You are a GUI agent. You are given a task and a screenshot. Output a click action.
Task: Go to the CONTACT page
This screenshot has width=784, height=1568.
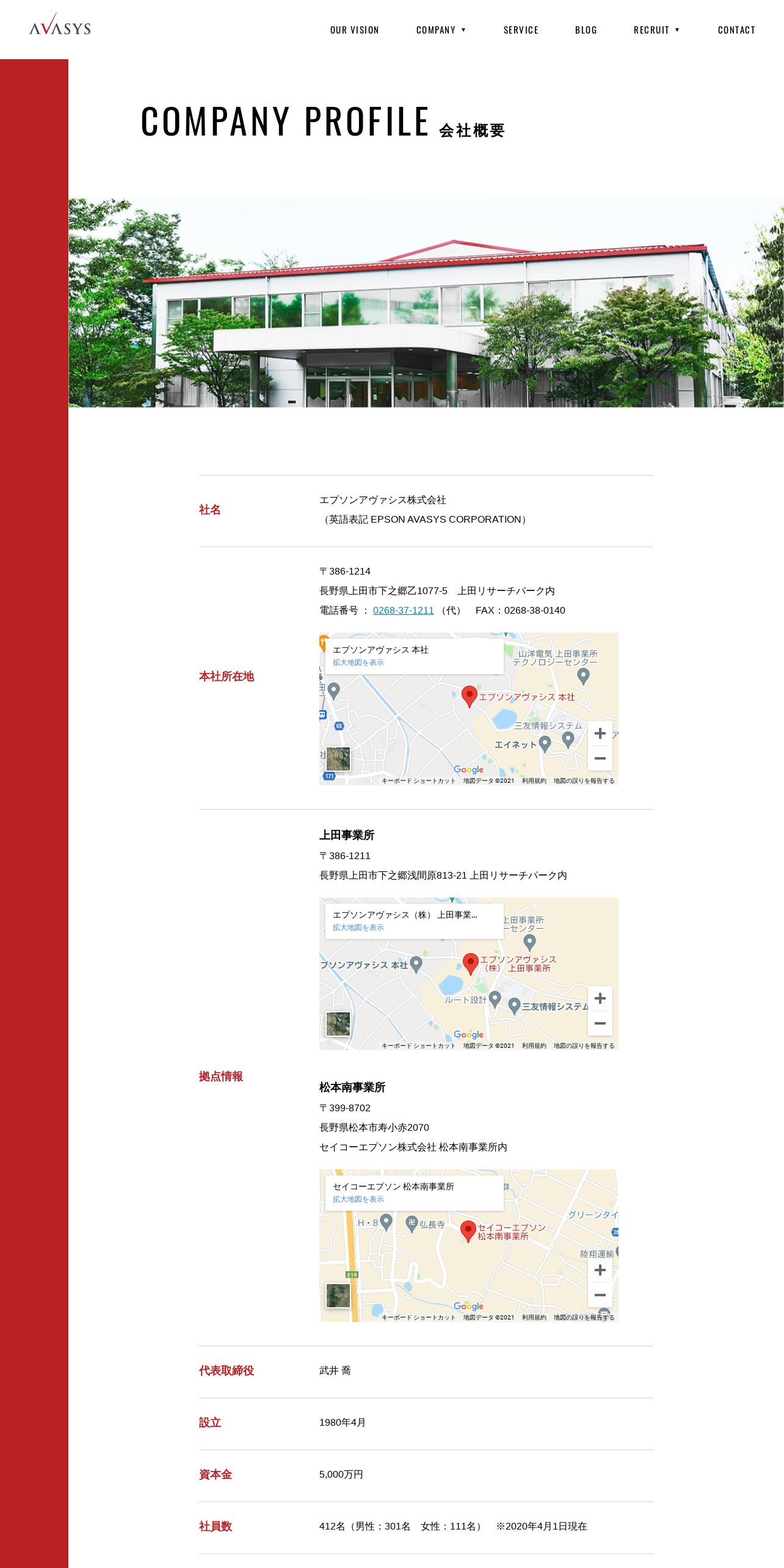click(736, 30)
